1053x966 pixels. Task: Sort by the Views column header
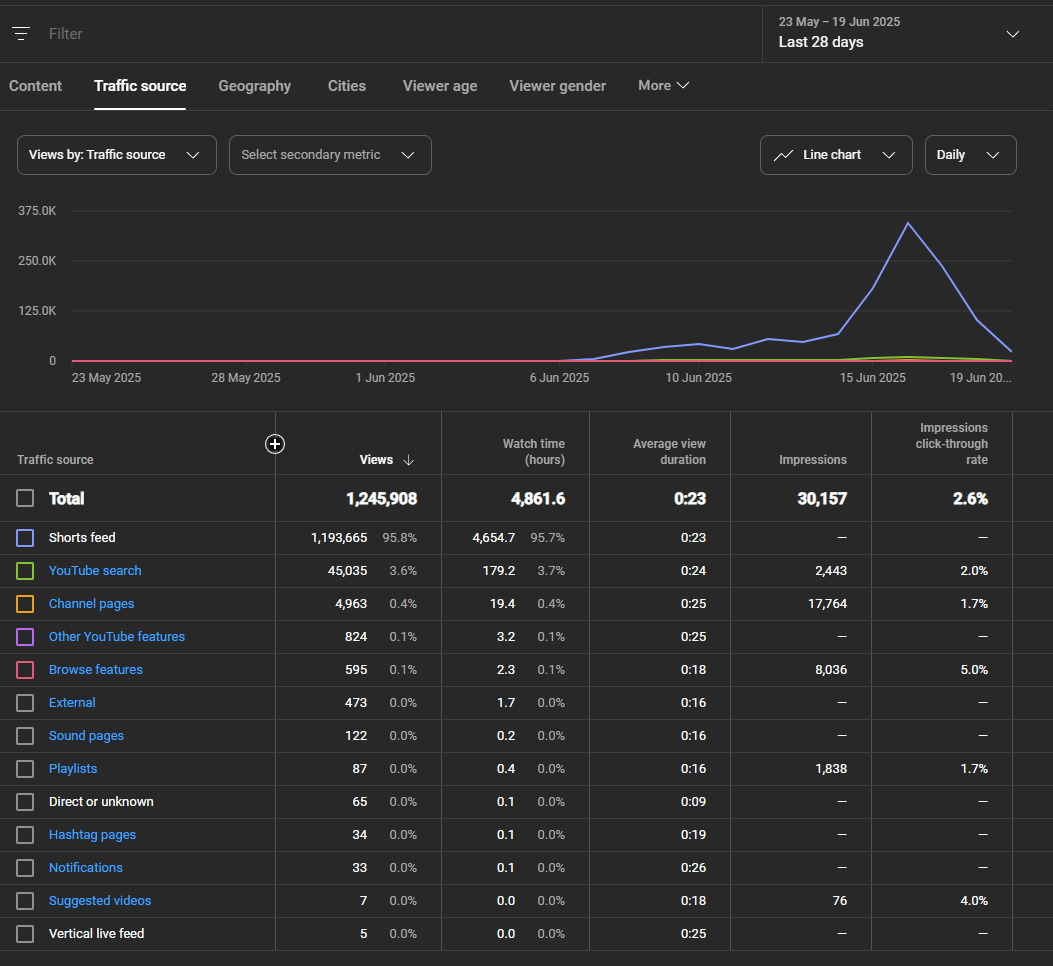(x=376, y=460)
